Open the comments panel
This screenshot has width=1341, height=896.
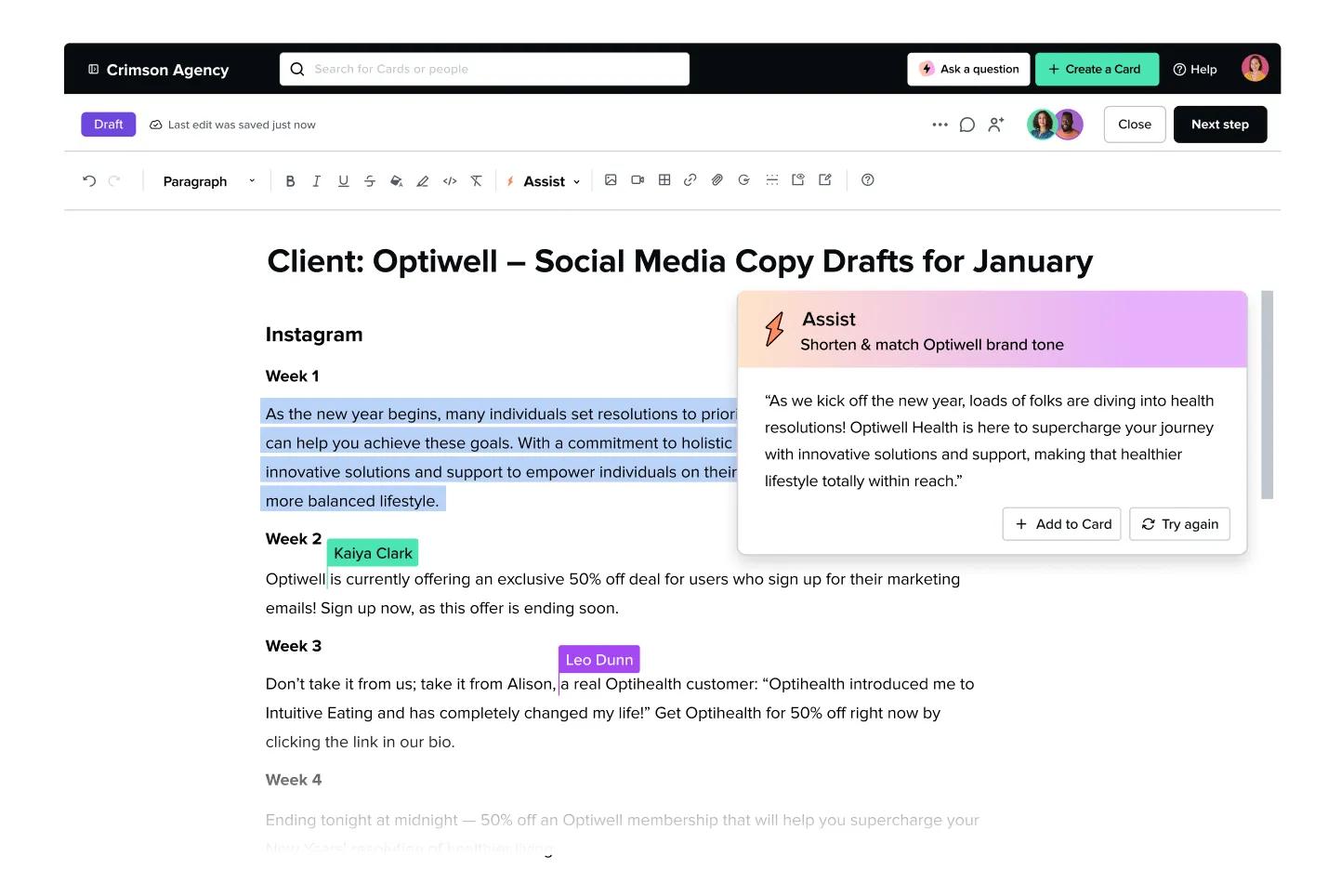[x=966, y=124]
